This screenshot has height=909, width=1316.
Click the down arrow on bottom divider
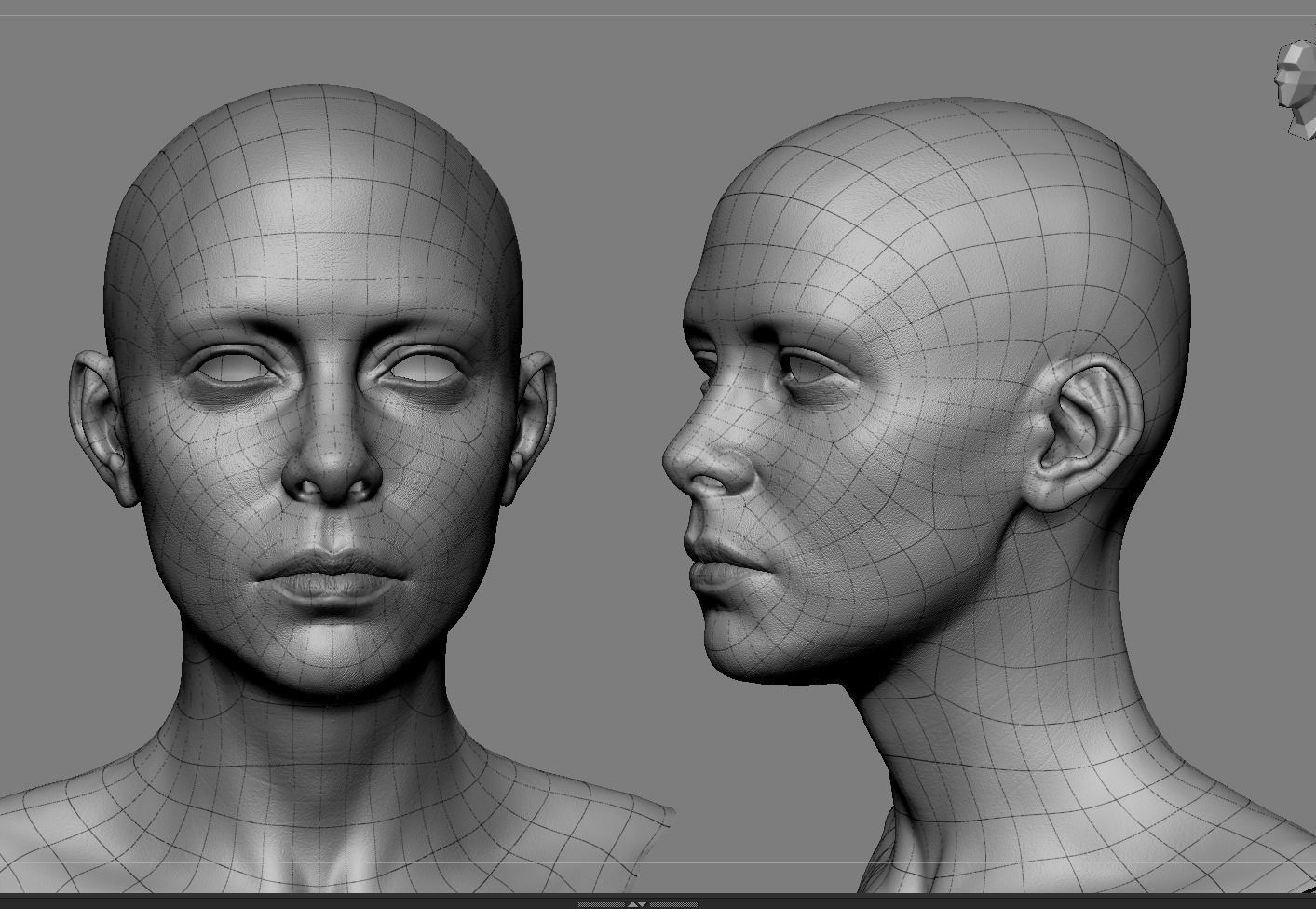click(x=643, y=904)
